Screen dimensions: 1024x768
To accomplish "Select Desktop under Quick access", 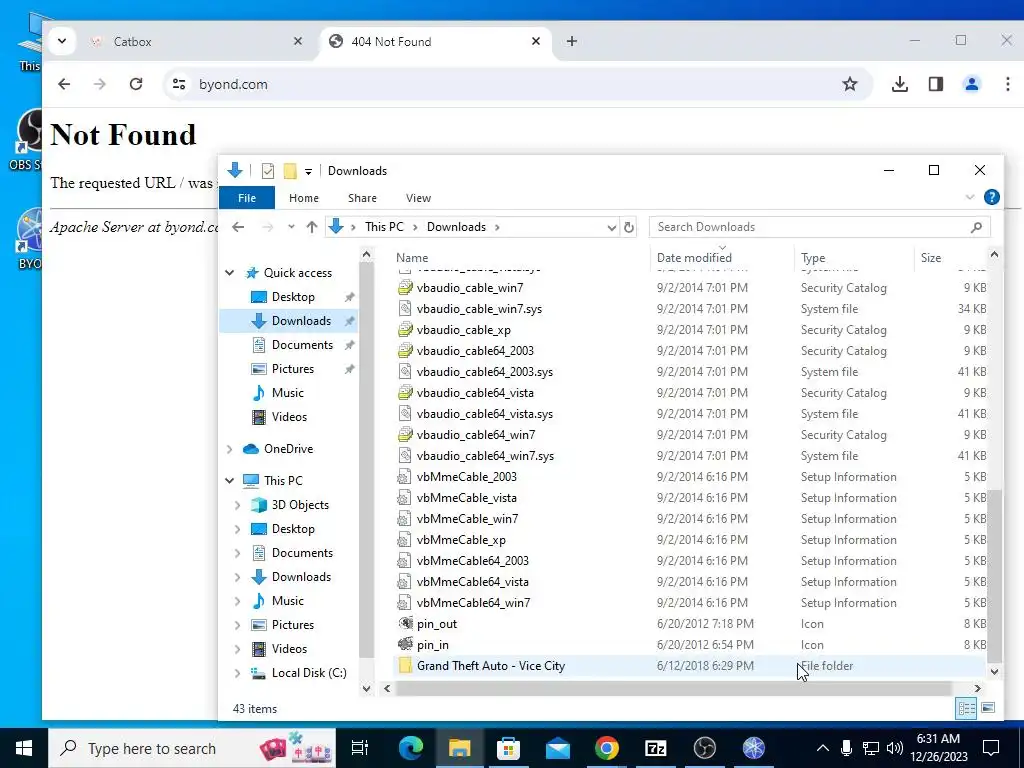I will click(x=293, y=296).
